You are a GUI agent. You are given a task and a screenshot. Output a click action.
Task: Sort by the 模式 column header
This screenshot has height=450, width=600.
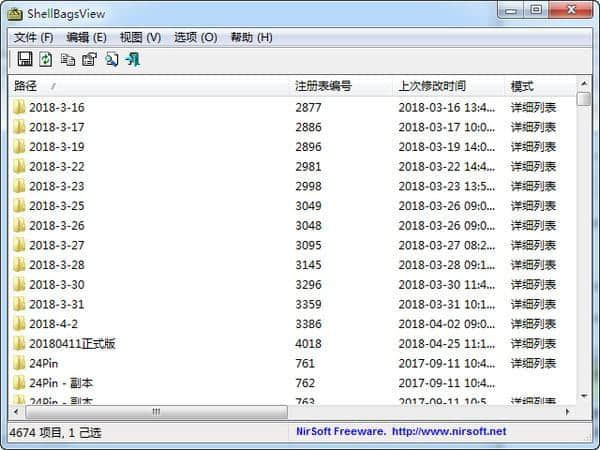tap(540, 86)
